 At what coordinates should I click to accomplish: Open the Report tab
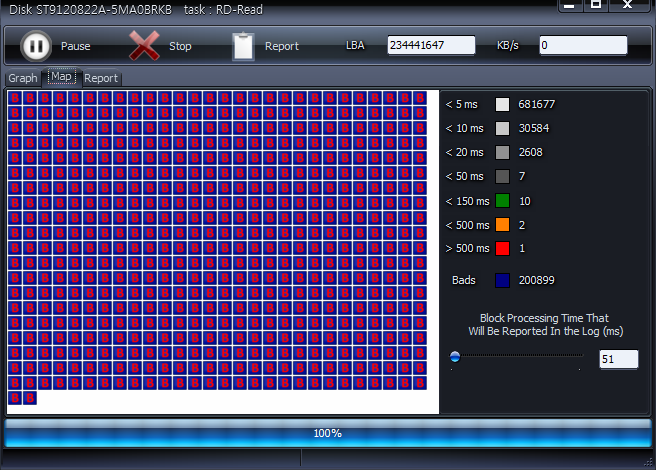click(x=100, y=78)
